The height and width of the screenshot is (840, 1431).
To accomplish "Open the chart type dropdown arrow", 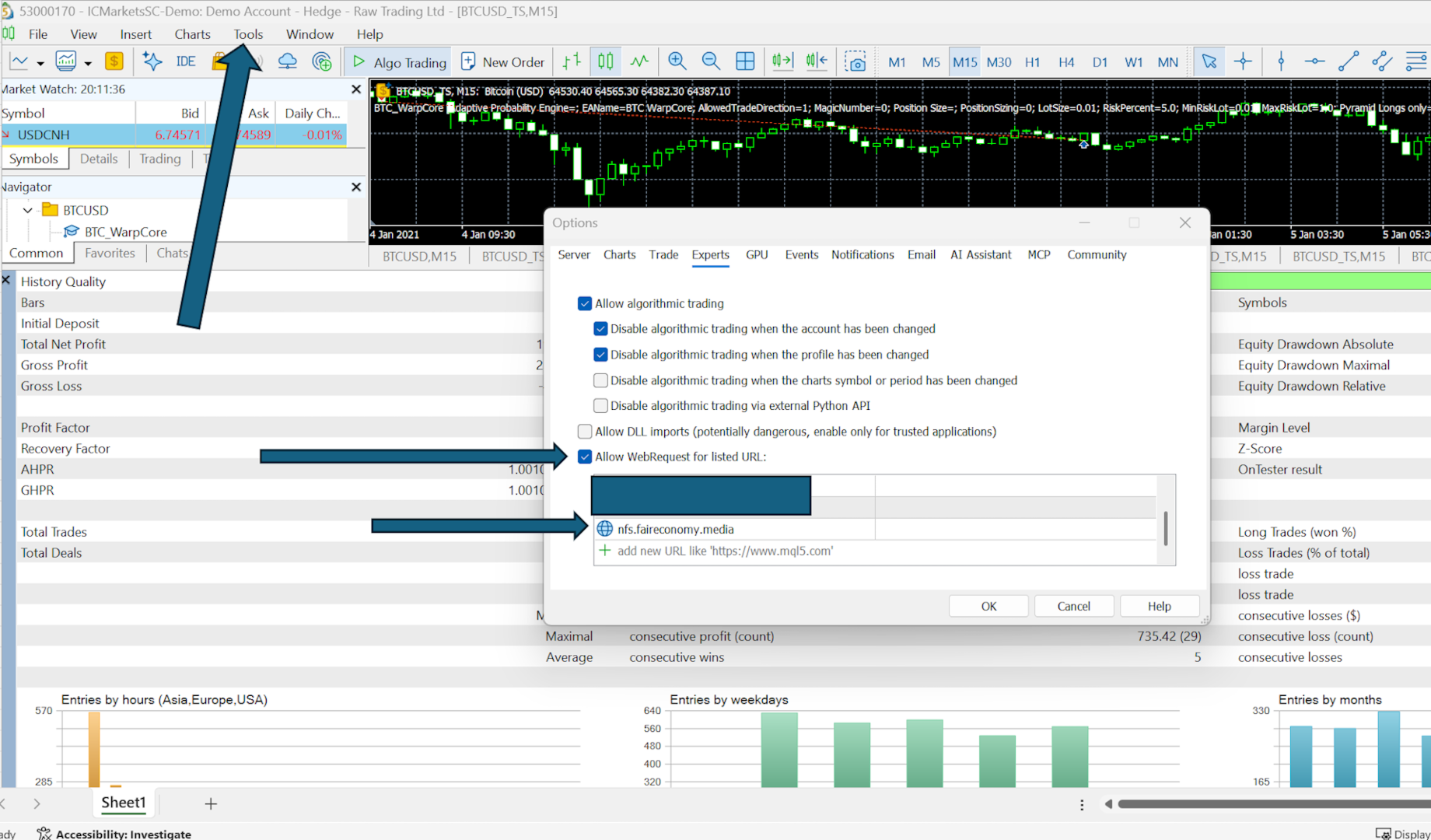I will click(40, 63).
